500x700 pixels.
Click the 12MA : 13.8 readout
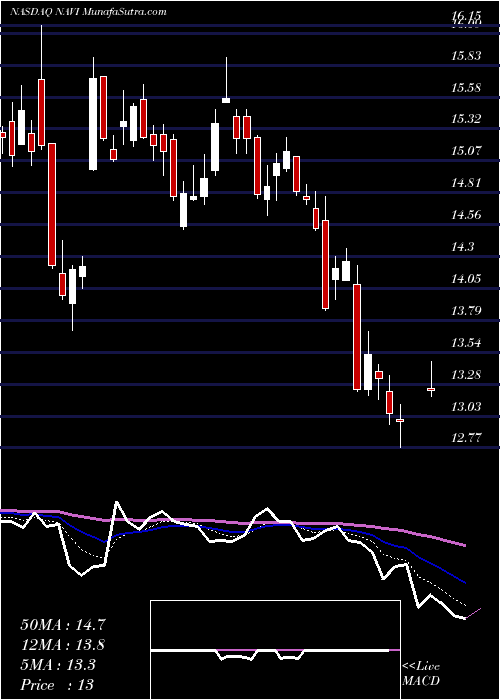tap(62, 645)
